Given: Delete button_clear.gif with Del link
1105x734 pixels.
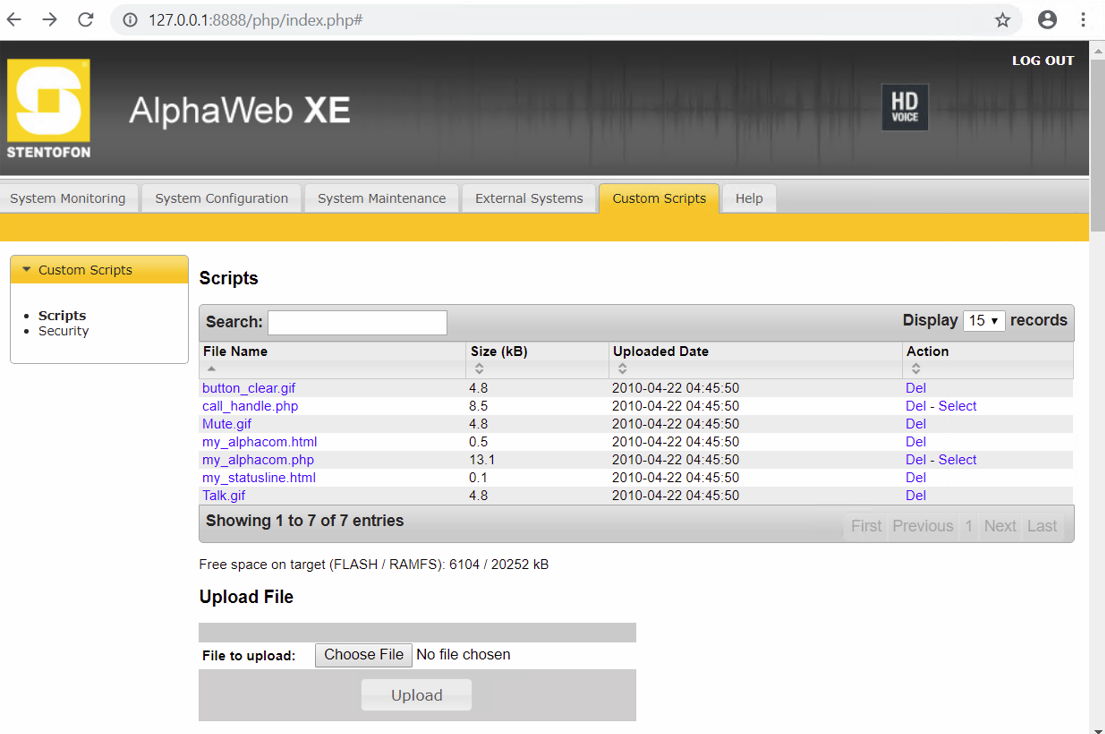Looking at the screenshot, I should click(x=915, y=388).
